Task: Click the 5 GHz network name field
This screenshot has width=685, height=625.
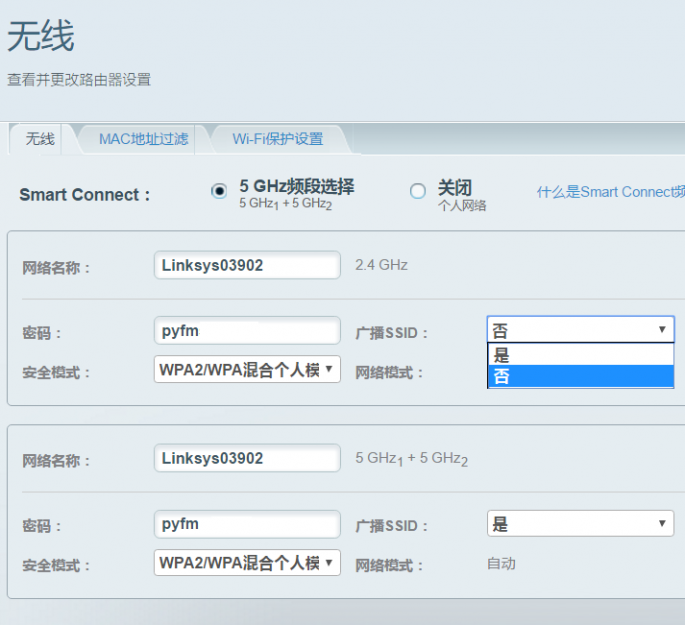Action: (x=247, y=458)
